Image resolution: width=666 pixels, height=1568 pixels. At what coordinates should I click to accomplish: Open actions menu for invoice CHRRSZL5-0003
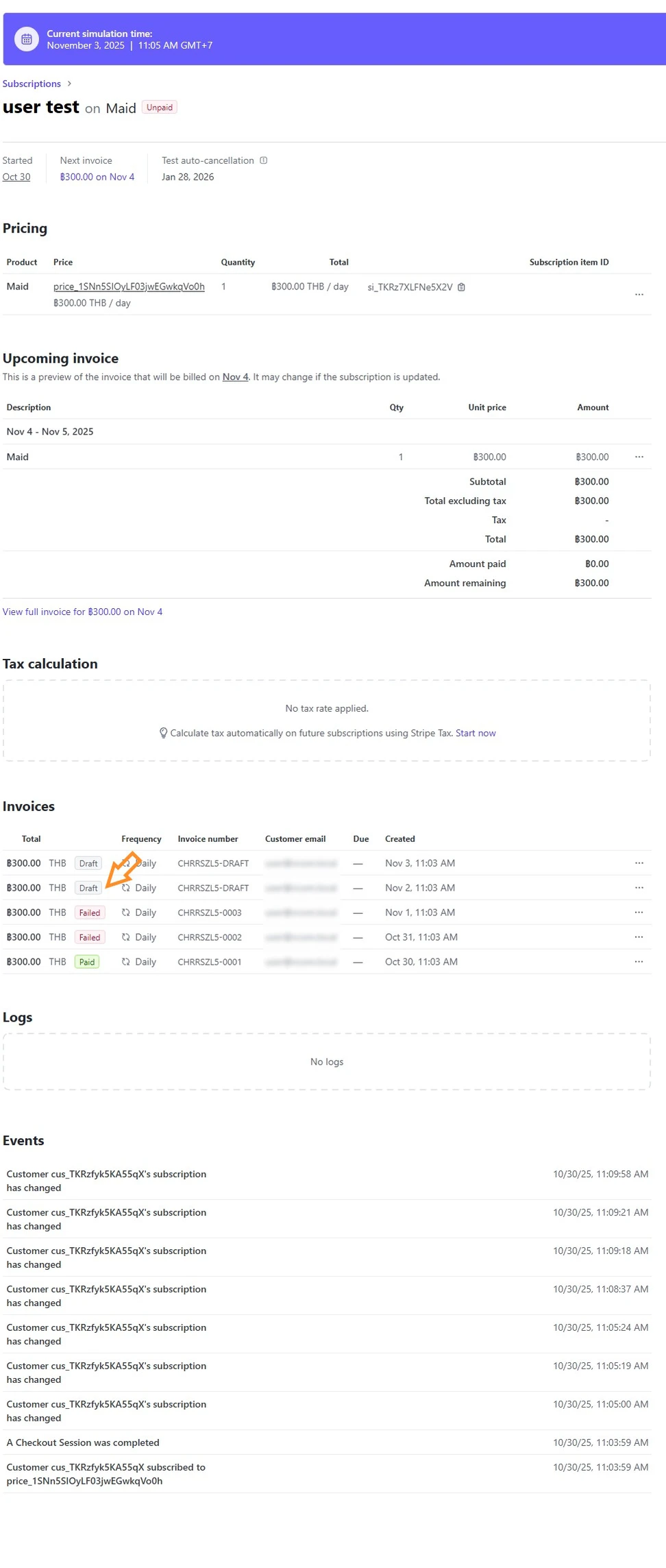point(639,913)
